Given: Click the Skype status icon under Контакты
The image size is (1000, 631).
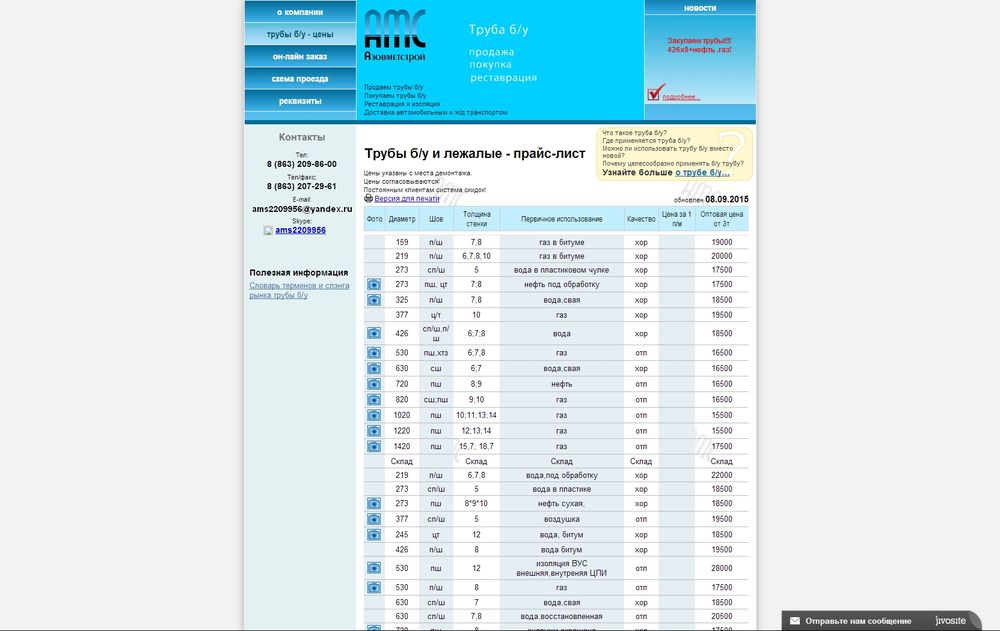Looking at the screenshot, I should point(268,230).
